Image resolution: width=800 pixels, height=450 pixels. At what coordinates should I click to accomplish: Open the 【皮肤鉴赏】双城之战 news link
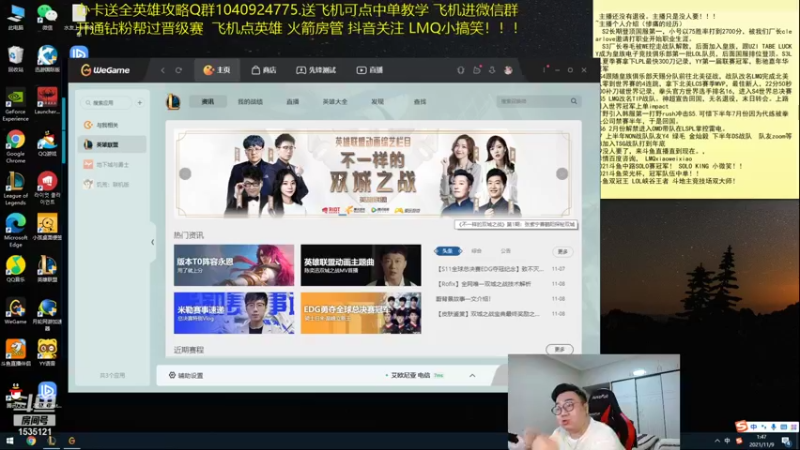[x=488, y=314]
